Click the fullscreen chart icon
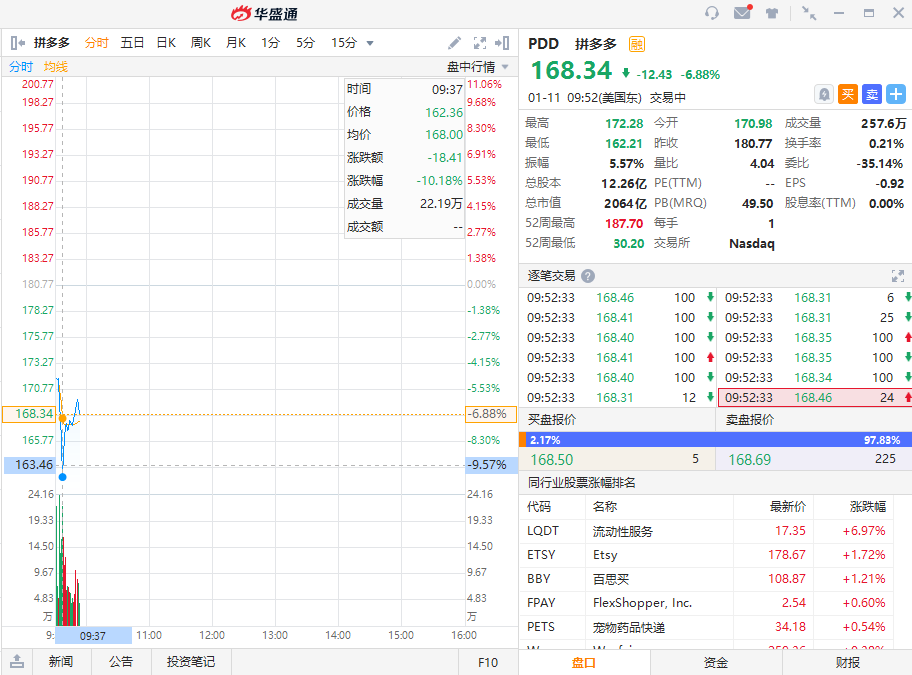 tap(479, 43)
